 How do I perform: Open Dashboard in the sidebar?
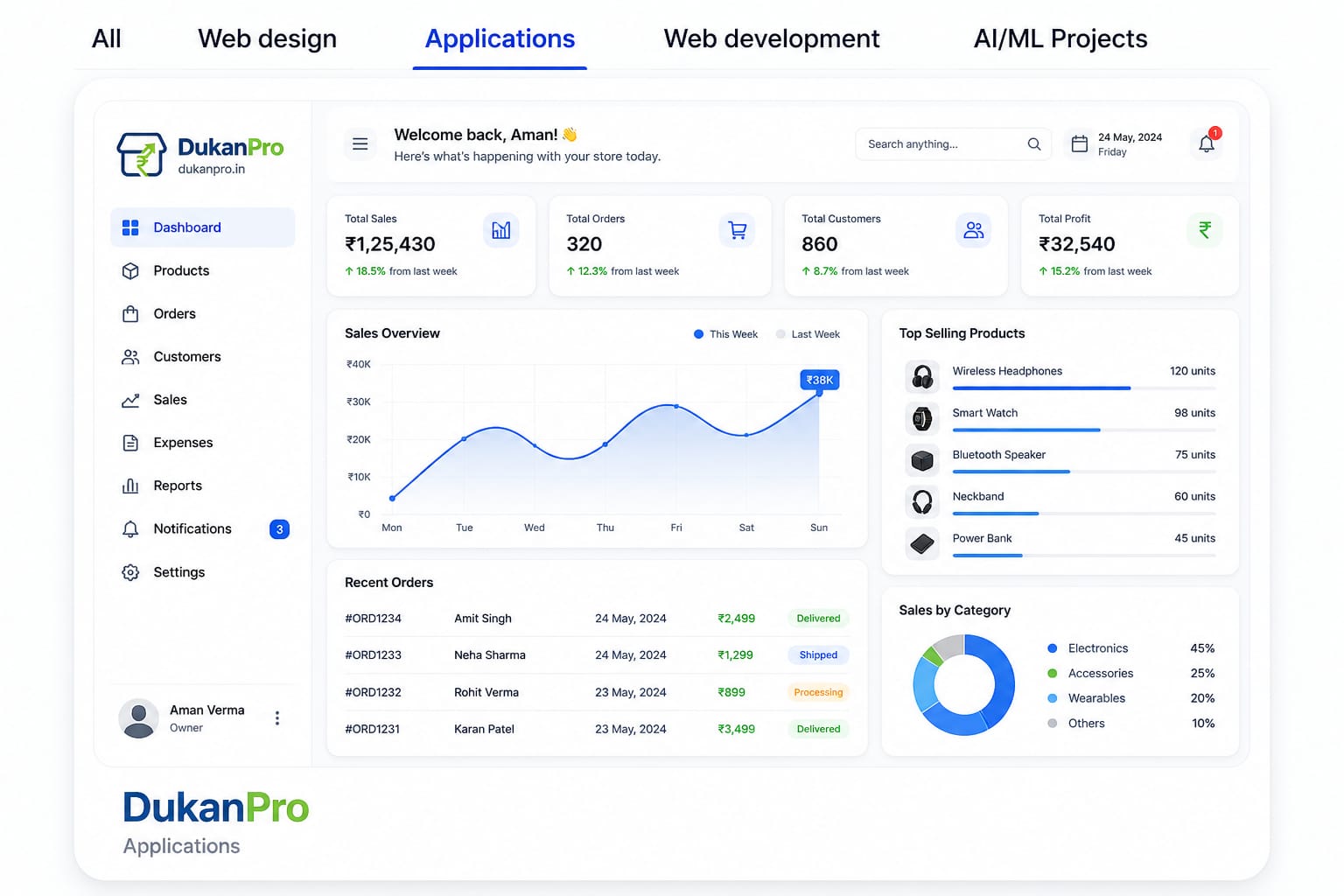click(x=203, y=227)
